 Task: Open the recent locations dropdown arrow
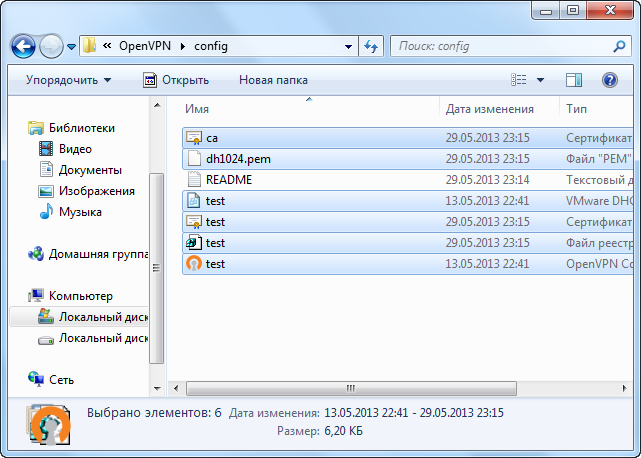(x=72, y=47)
